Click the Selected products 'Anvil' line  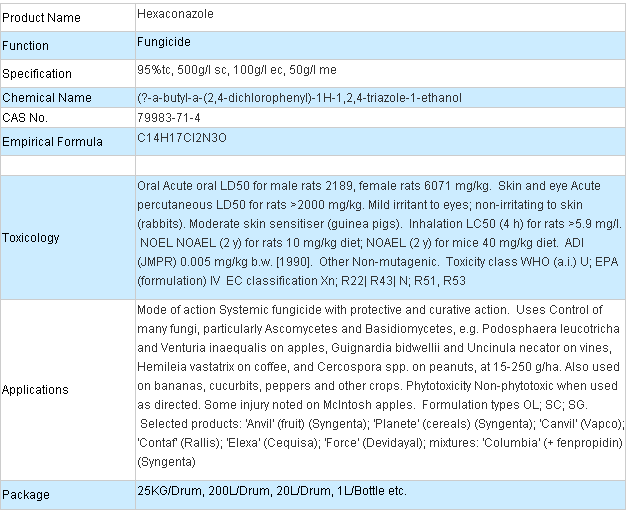pos(382,424)
